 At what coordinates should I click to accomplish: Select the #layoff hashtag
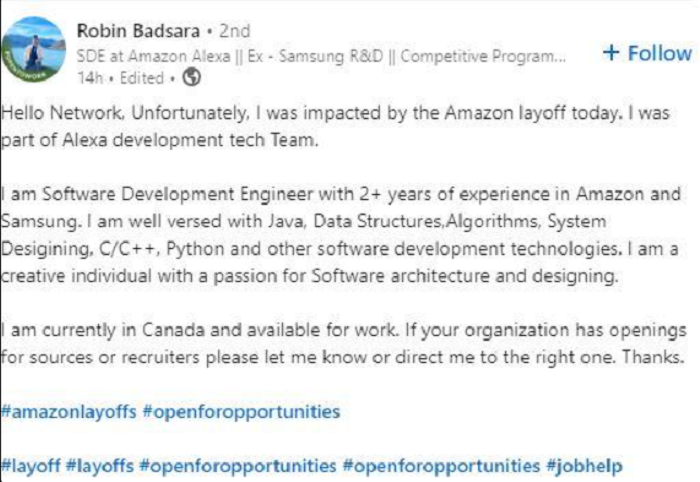point(33,465)
